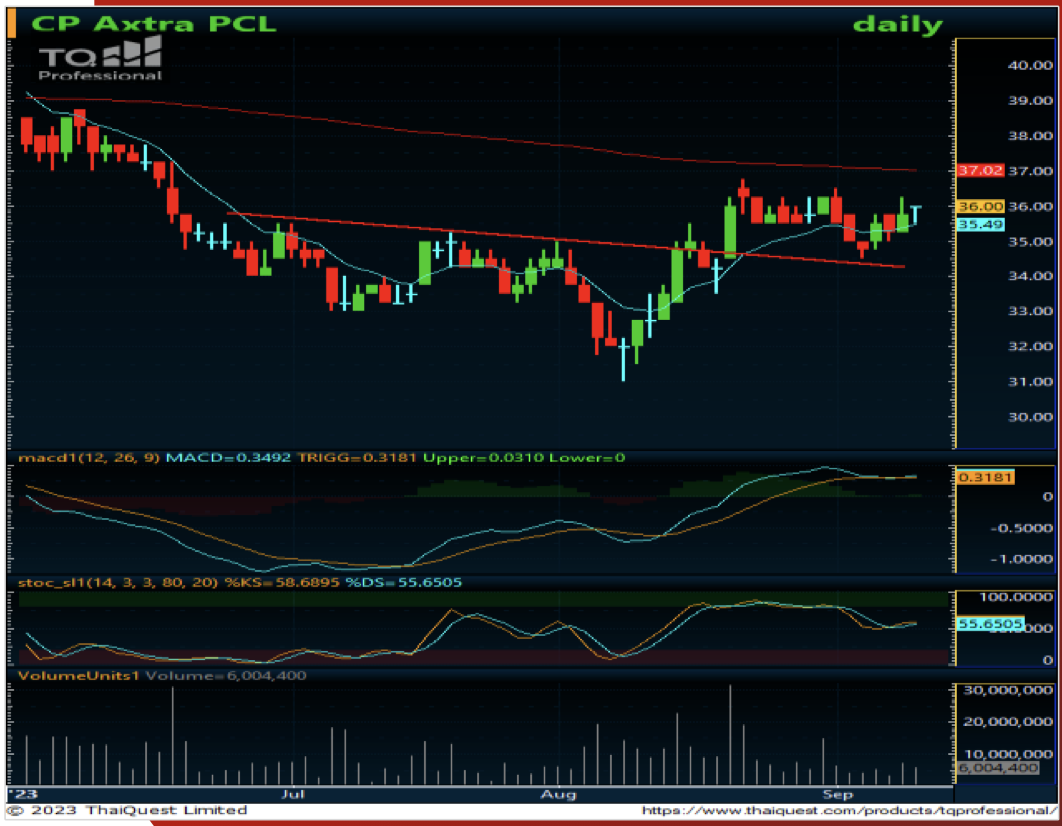Select the stoc_sl1(14, 3, 3, 80, 20) indicator name
The width and height of the screenshot is (1062, 826).
118,583
